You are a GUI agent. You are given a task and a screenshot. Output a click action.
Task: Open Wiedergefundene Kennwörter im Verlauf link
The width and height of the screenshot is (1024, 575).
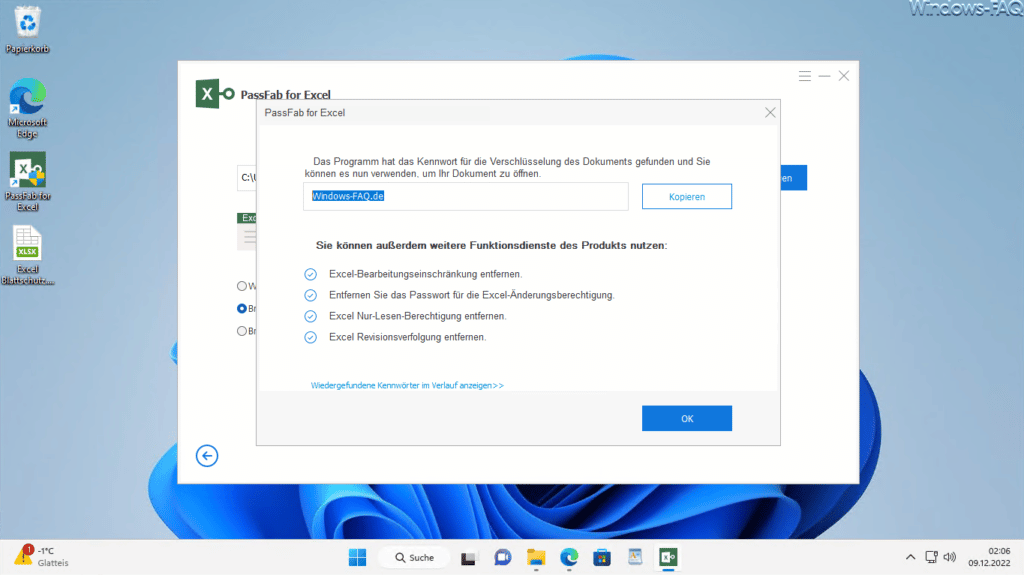(x=407, y=386)
